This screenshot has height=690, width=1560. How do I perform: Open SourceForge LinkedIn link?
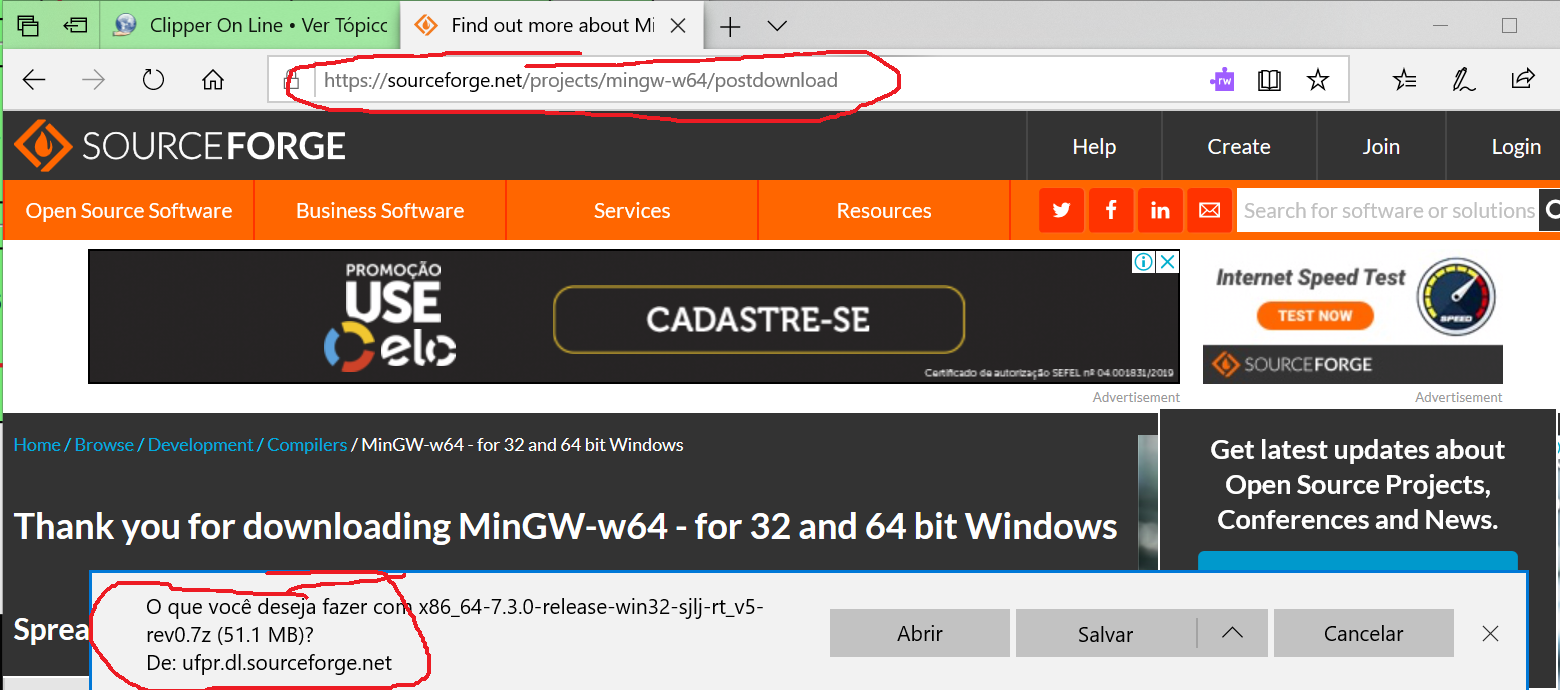[1160, 210]
